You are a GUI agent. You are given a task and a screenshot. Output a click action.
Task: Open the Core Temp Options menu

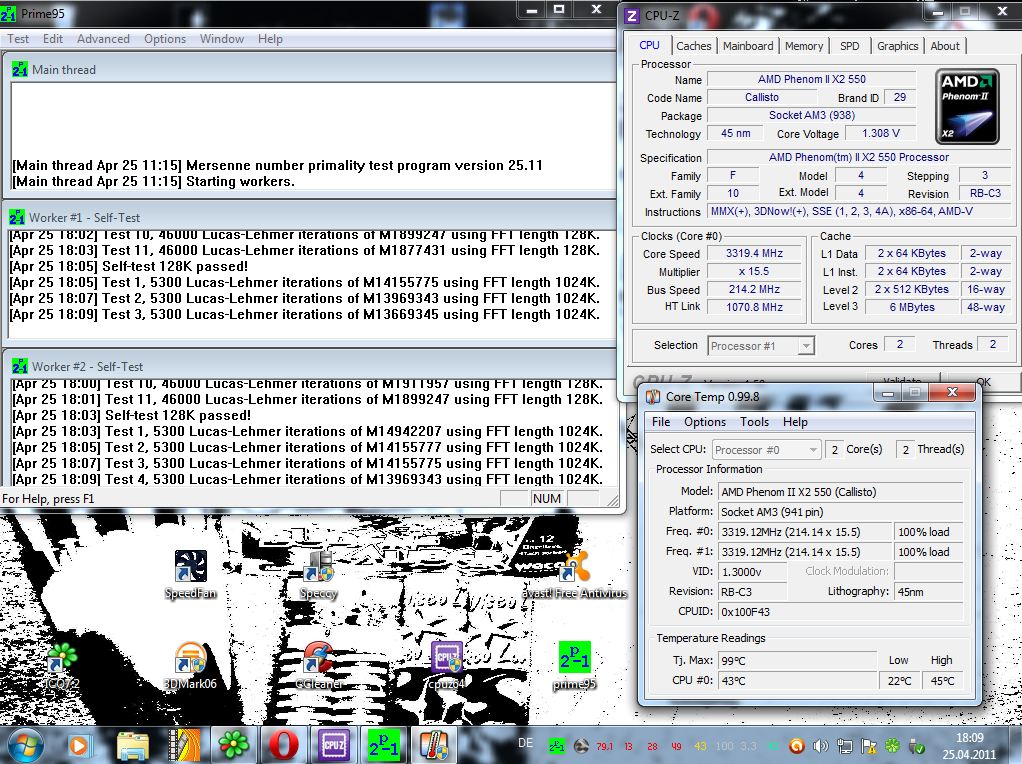coord(705,422)
